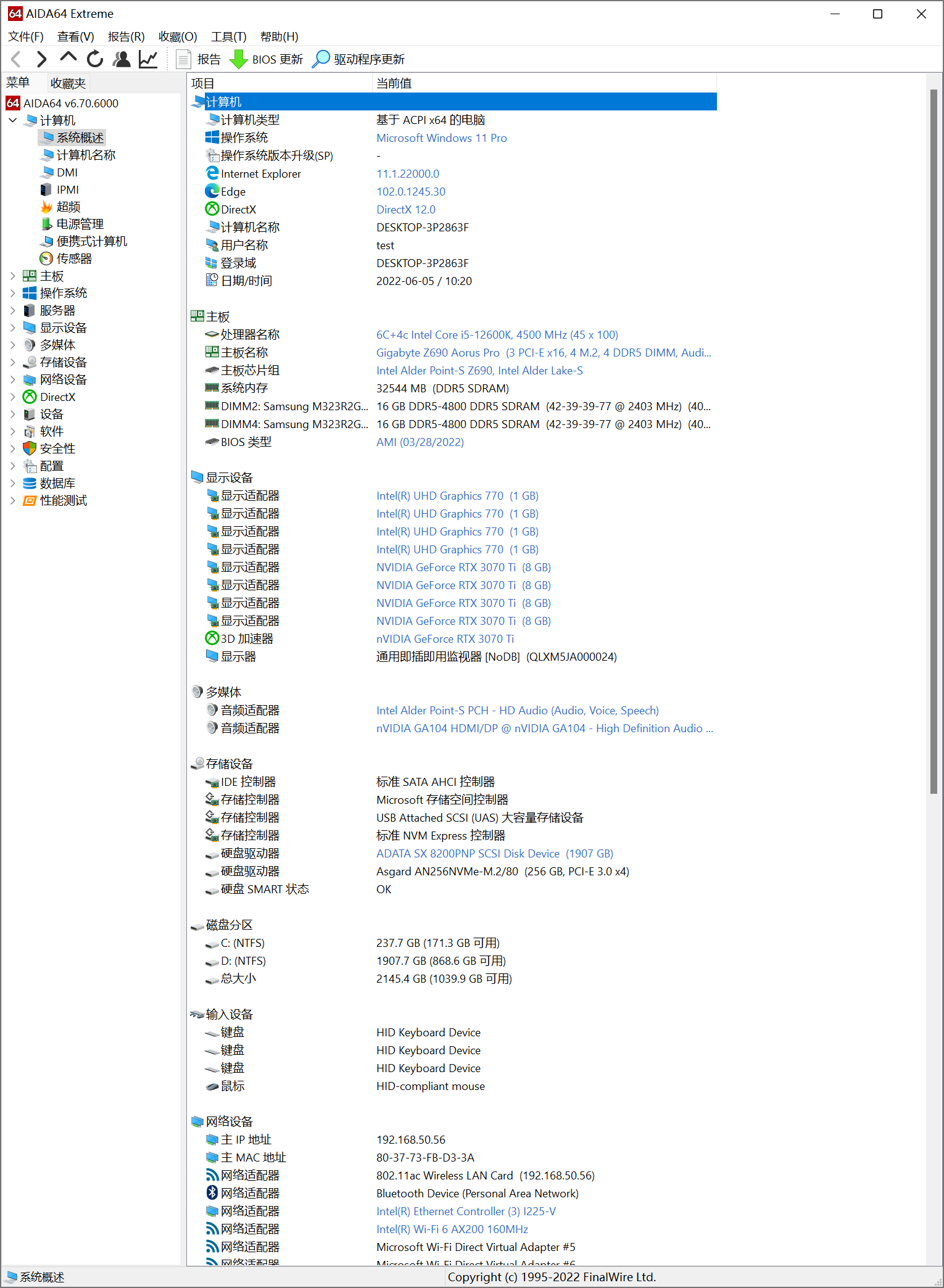This screenshot has width=944, height=1288.
Task: Click the Report document icon
Action: point(183,59)
